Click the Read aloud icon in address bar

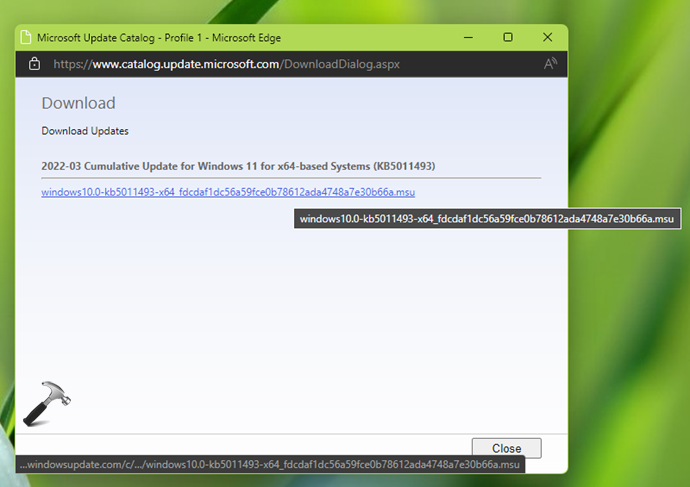coord(550,64)
